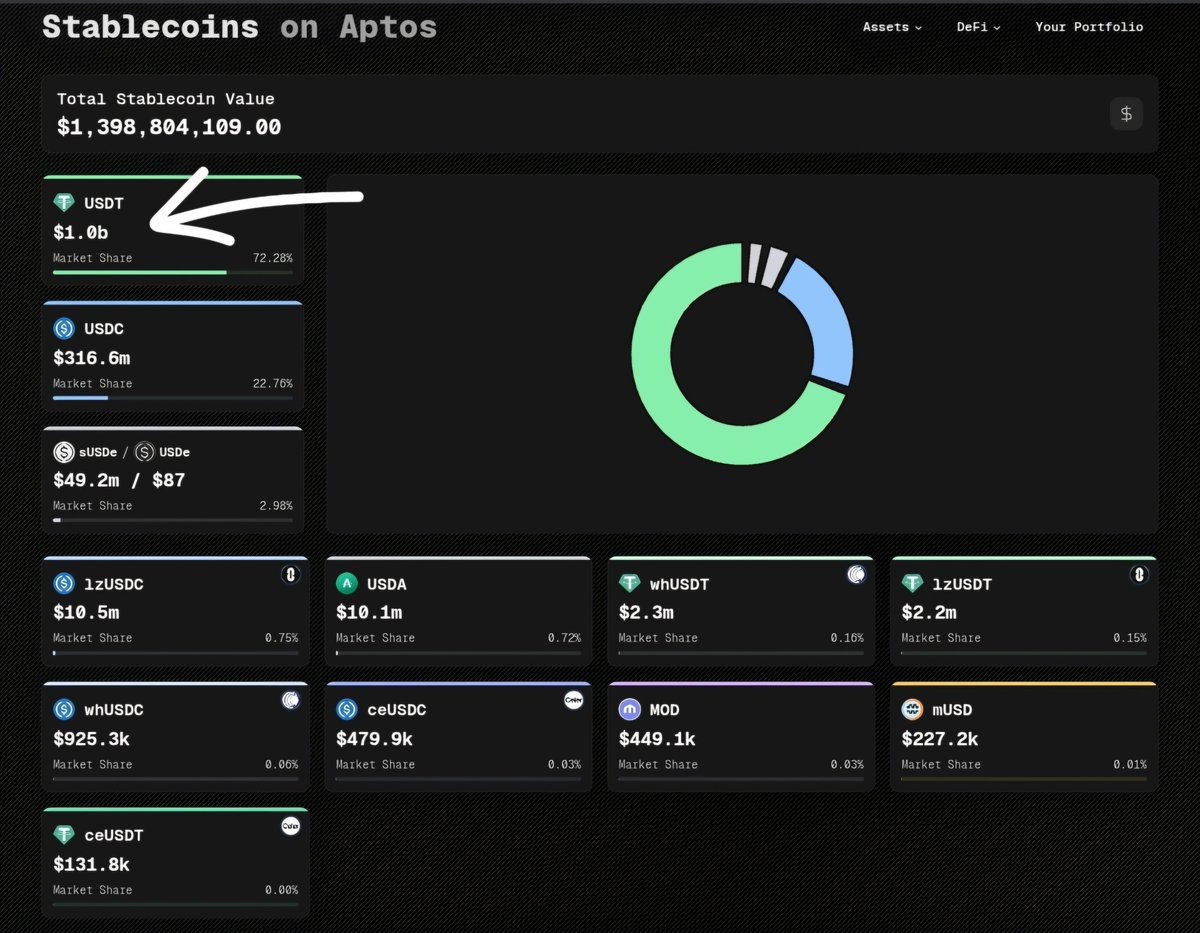Click the Stablecoins on Aptos title
Viewport: 1200px width, 933px height.
239,27
